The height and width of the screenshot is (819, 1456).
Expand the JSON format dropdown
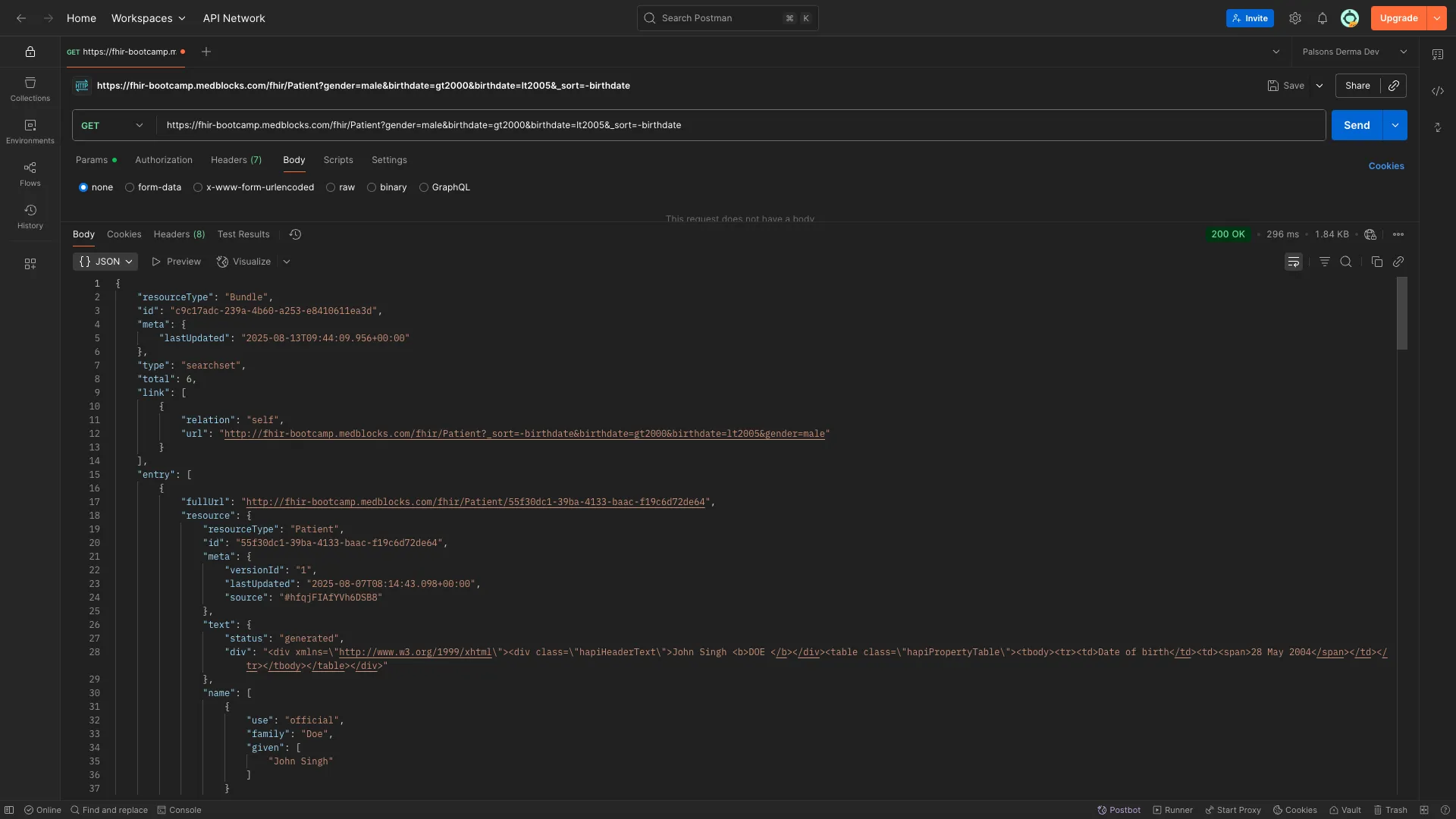[106, 262]
